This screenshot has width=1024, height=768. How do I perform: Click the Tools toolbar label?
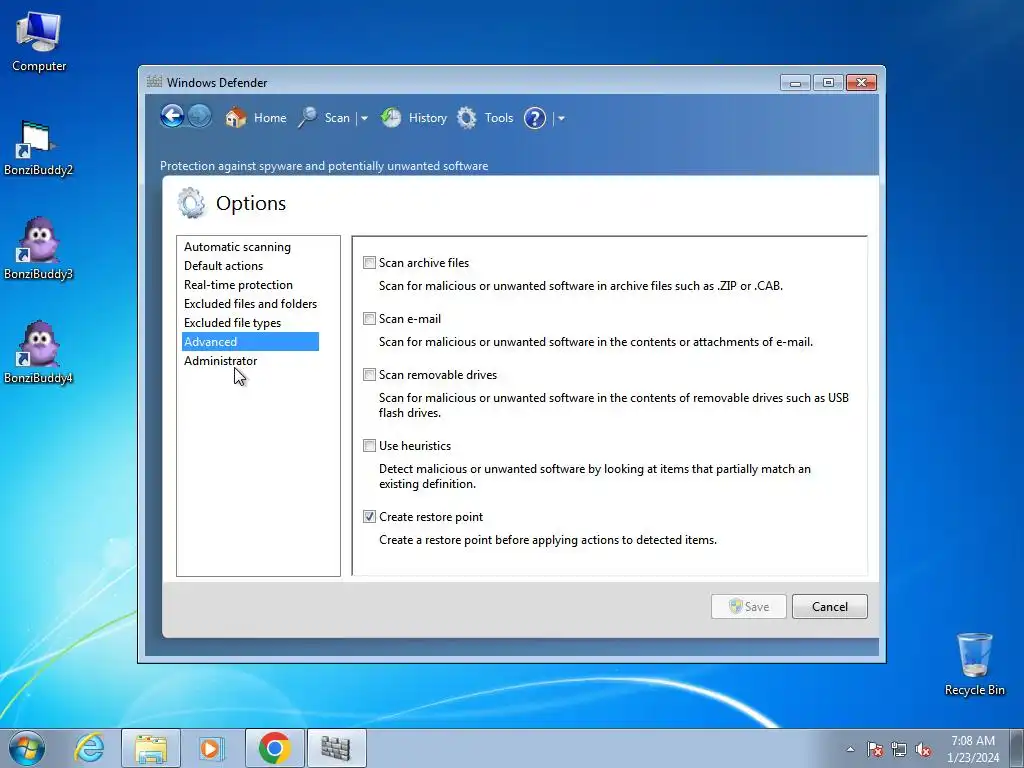499,118
